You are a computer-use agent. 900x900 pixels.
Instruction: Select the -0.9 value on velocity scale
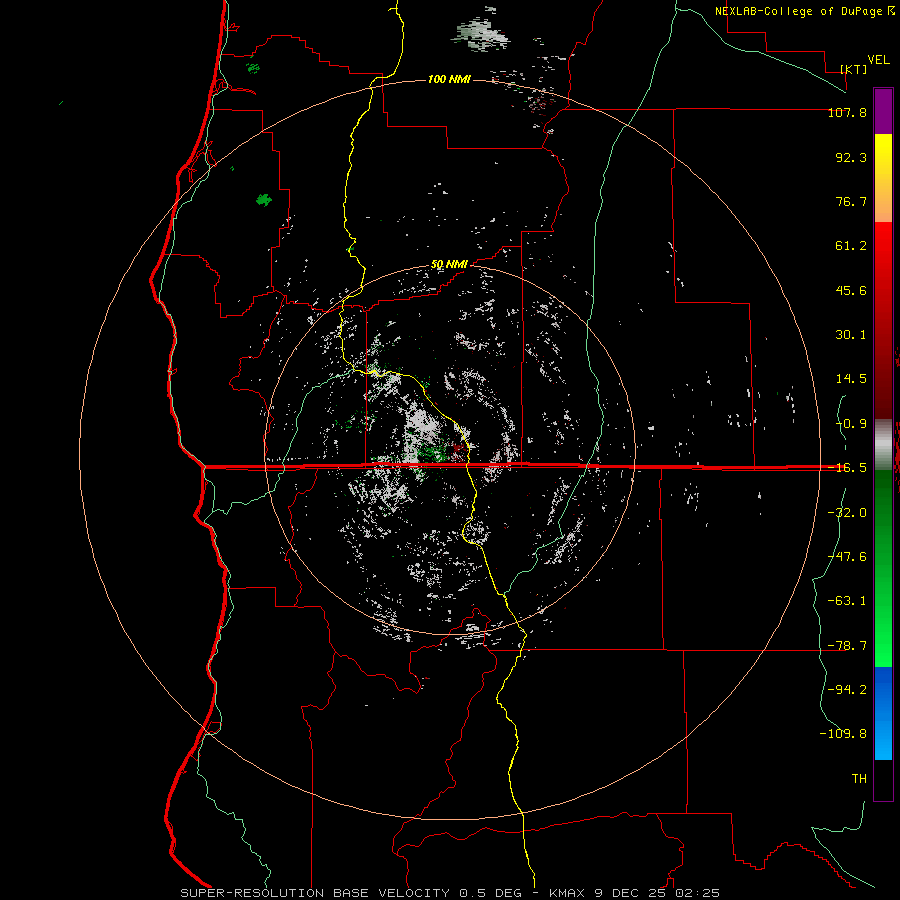click(x=851, y=424)
